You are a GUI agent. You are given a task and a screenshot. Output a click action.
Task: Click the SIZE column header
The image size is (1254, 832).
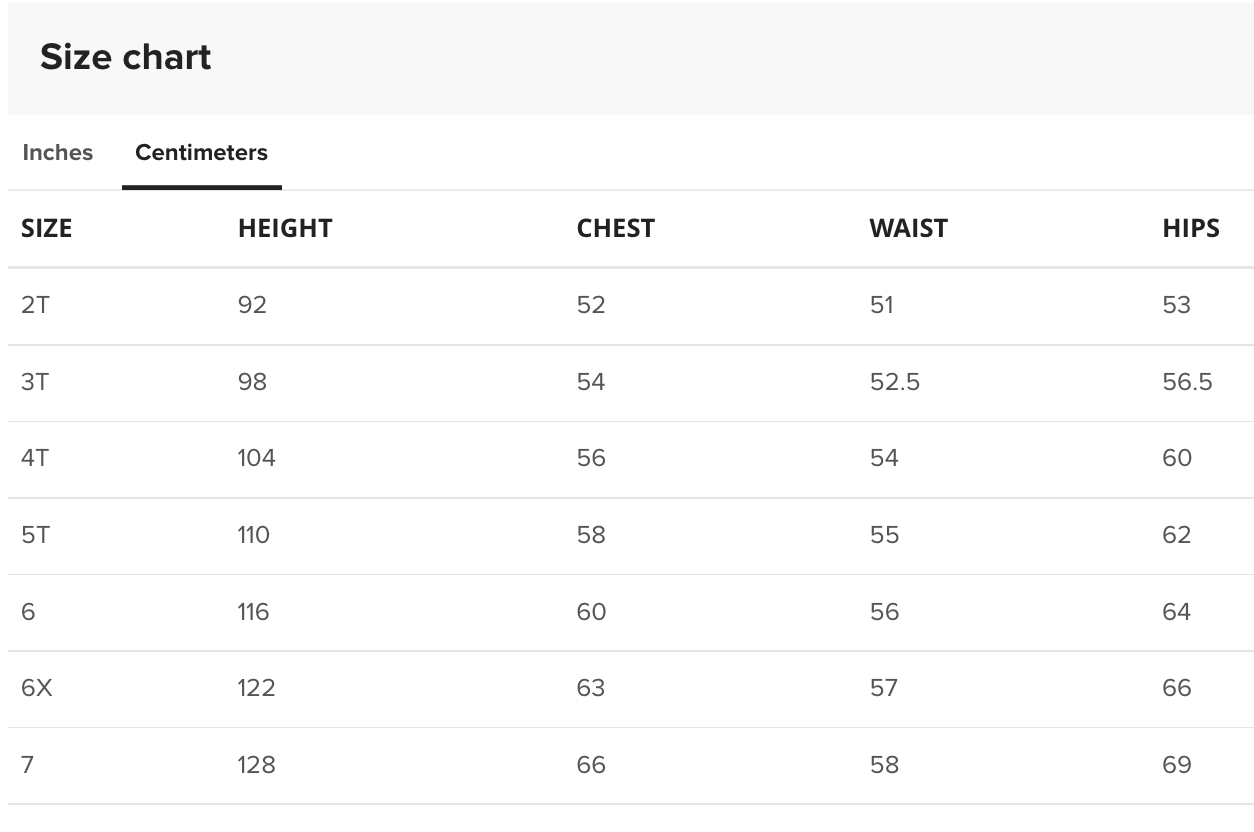(x=47, y=229)
